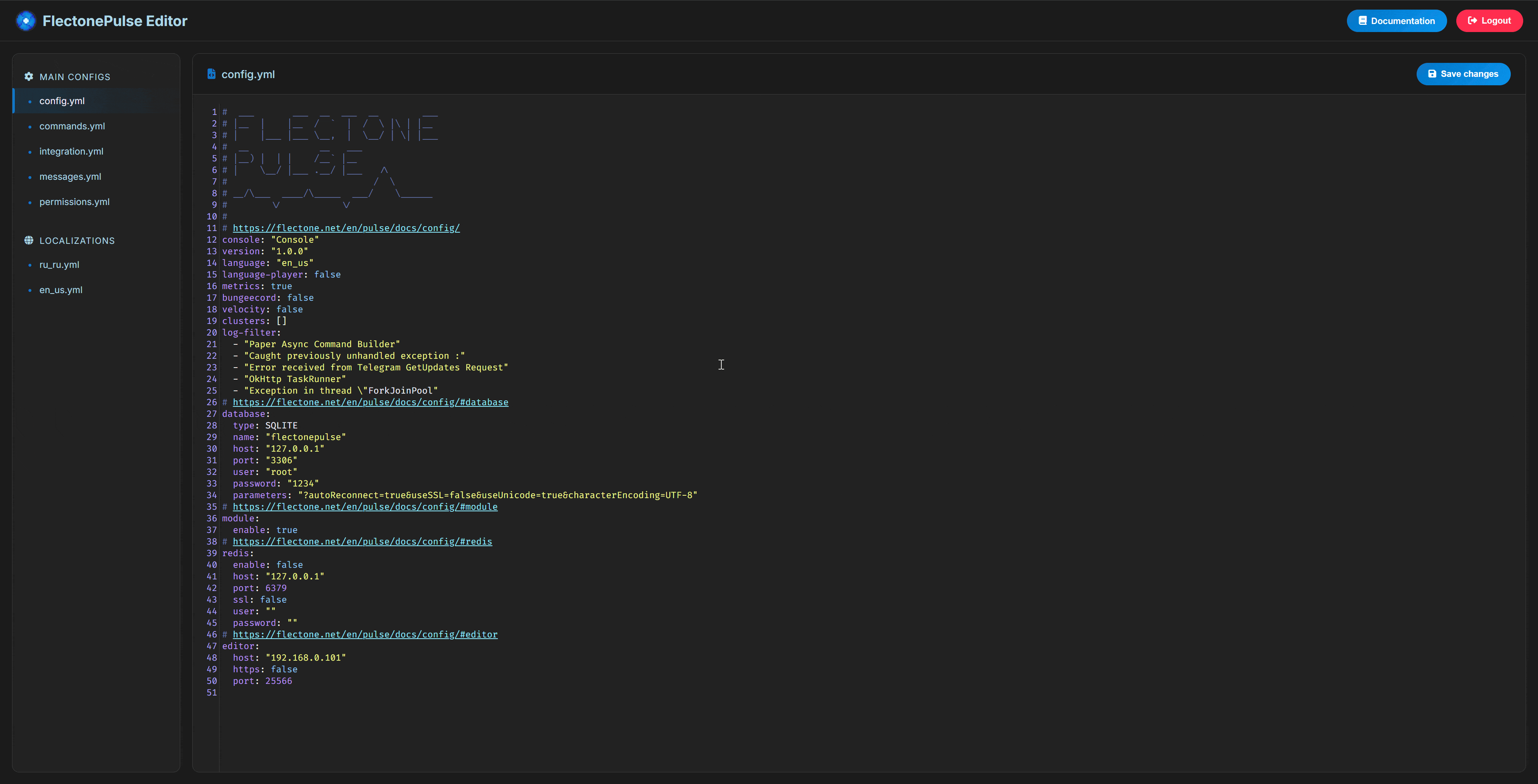Click the Localizations globe icon
Screen dimensions: 1538x784
pos(29,241)
